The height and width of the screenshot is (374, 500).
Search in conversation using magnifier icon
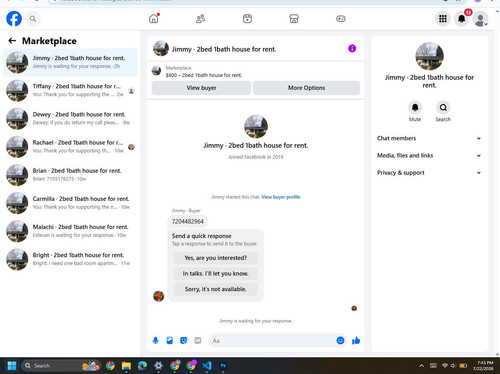coord(443,108)
